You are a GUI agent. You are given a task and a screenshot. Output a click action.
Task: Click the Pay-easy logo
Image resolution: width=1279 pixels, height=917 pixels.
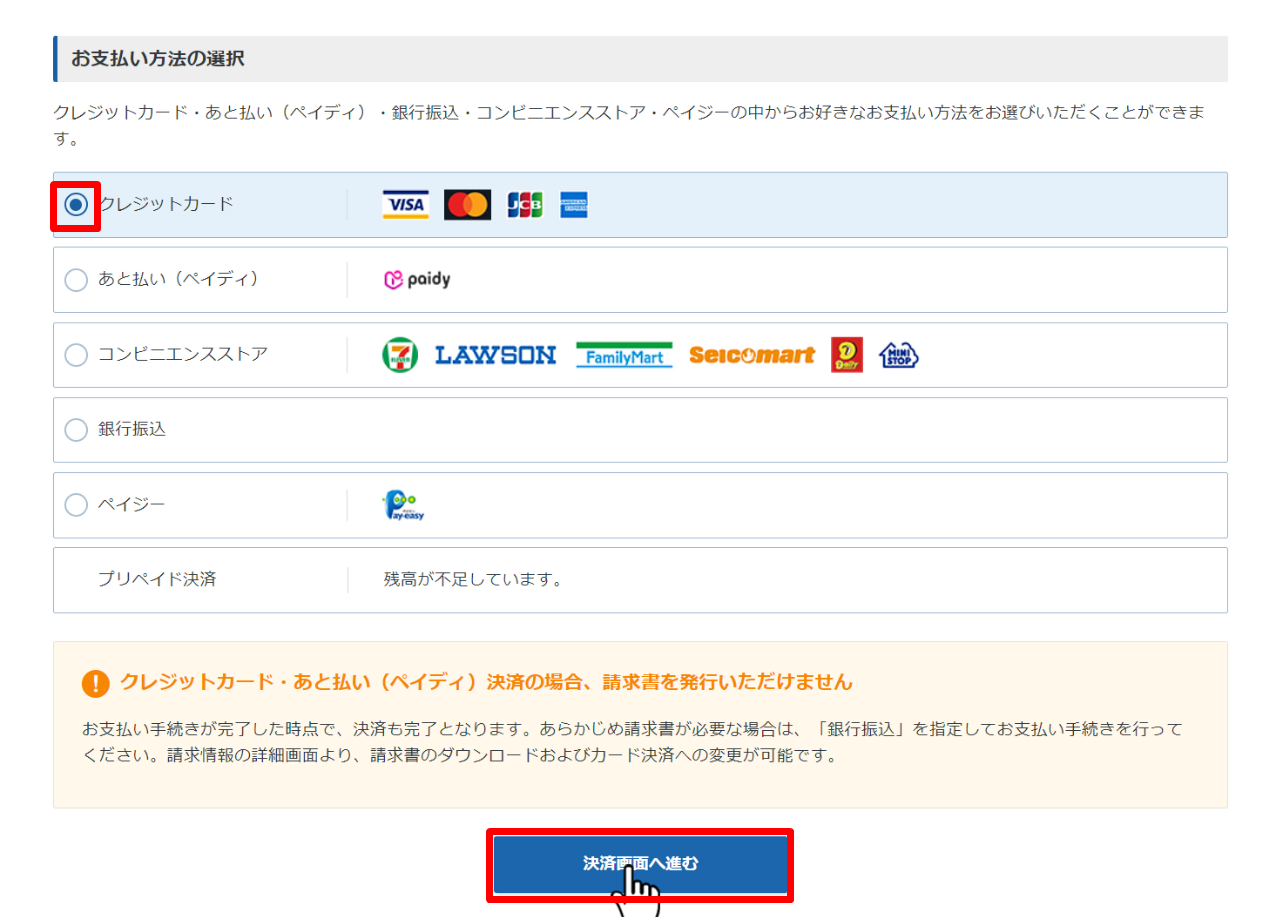click(x=400, y=504)
